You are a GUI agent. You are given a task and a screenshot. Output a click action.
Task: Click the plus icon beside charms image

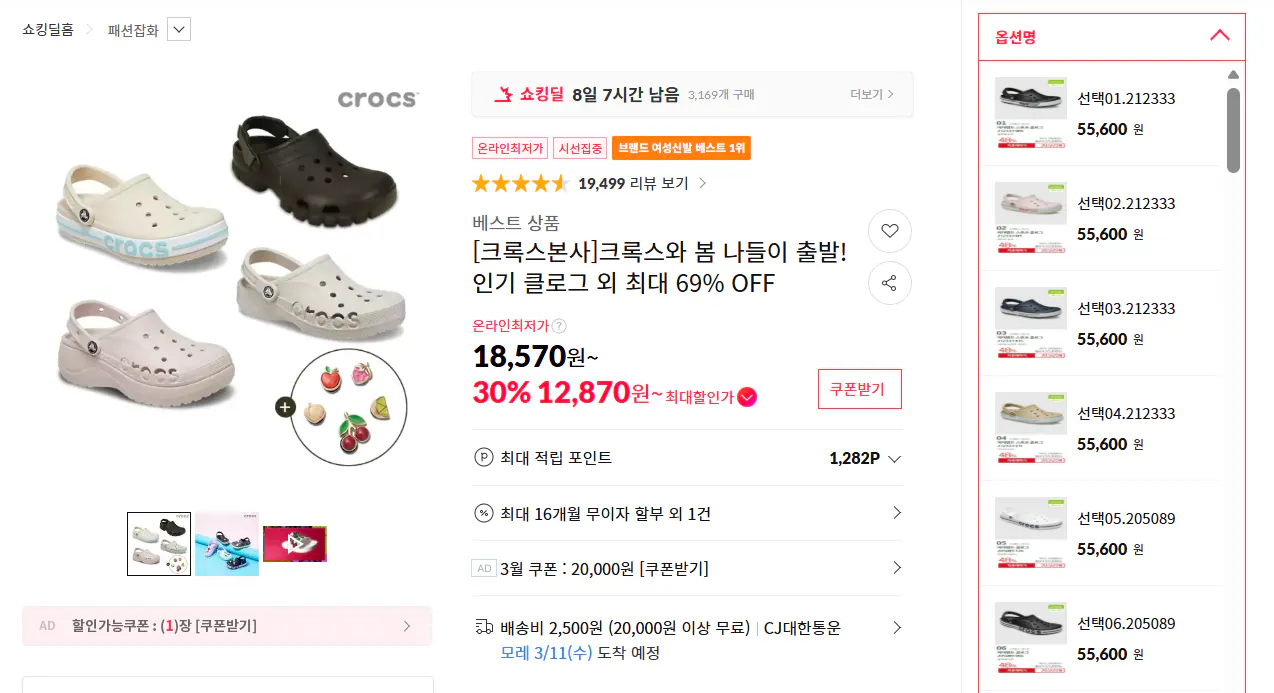point(285,407)
